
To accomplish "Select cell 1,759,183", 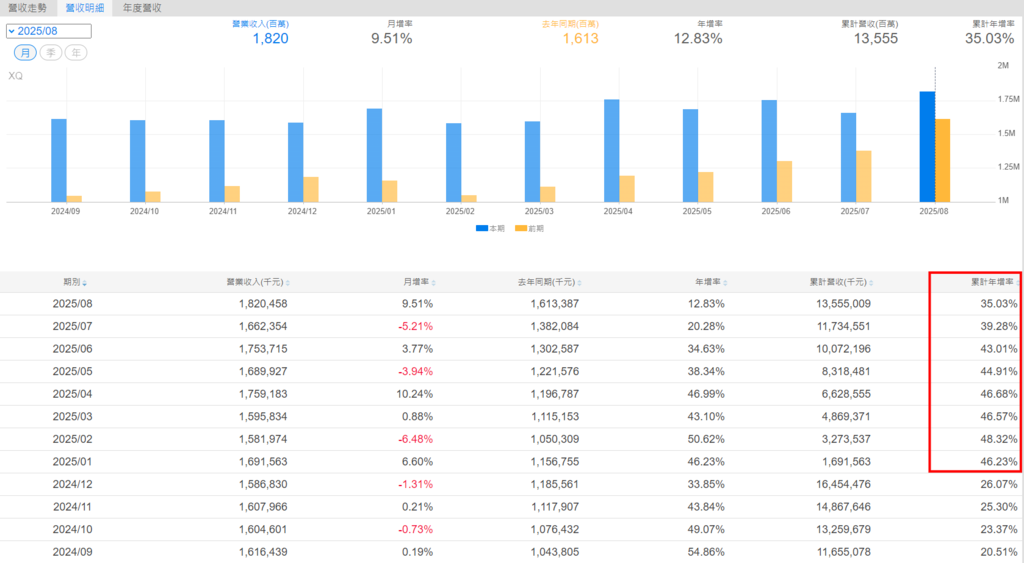I will pos(263,394).
